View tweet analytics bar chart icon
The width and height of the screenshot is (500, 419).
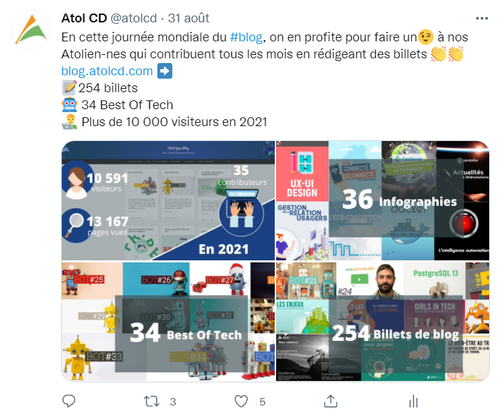413,401
